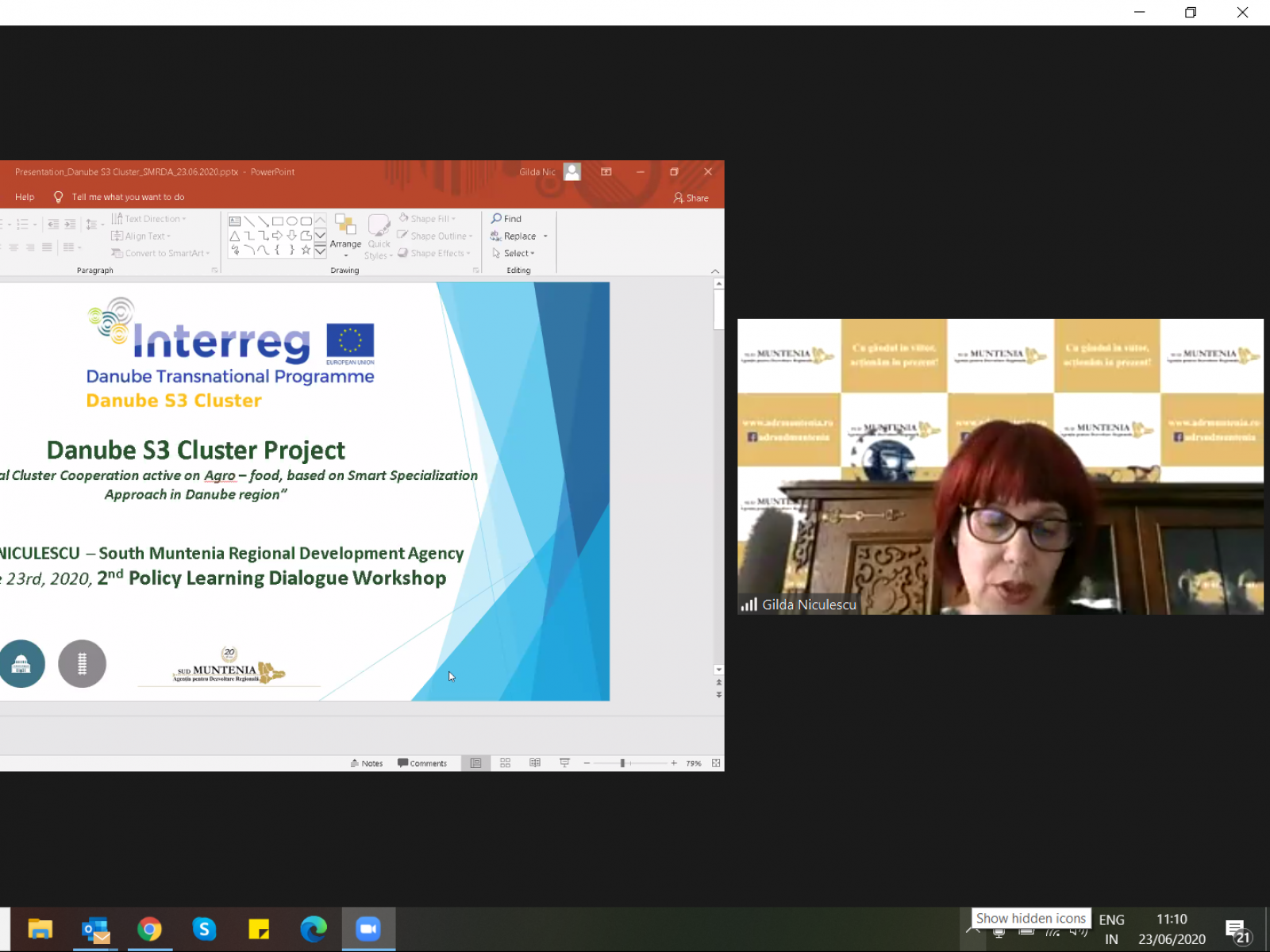
Task: Open the Text Direction dropdown
Action: pos(149,219)
